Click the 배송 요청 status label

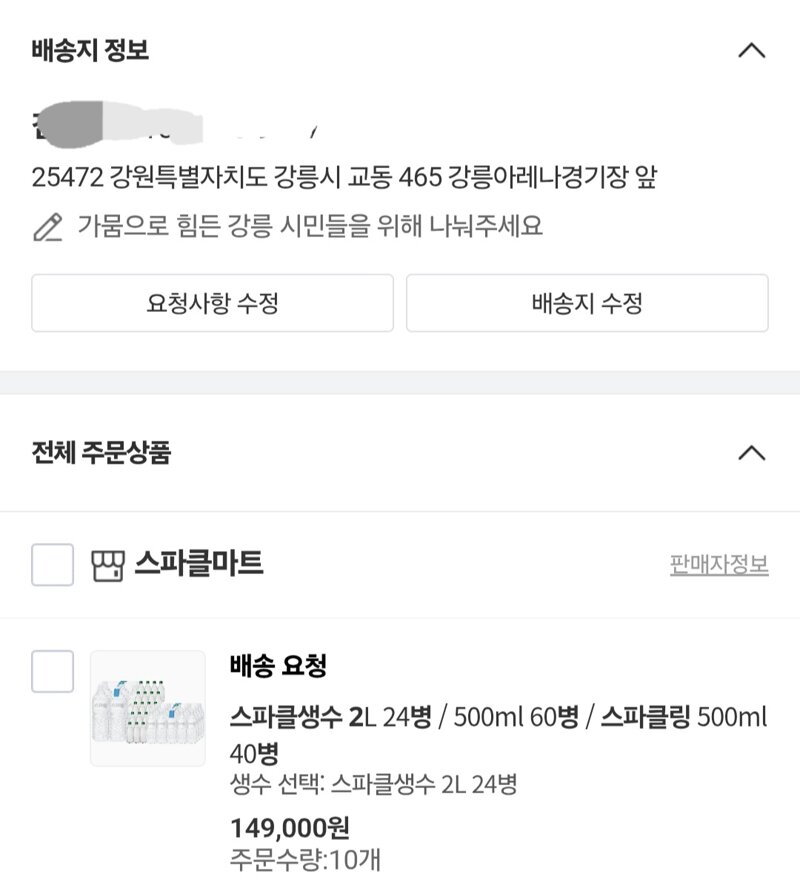tap(278, 665)
